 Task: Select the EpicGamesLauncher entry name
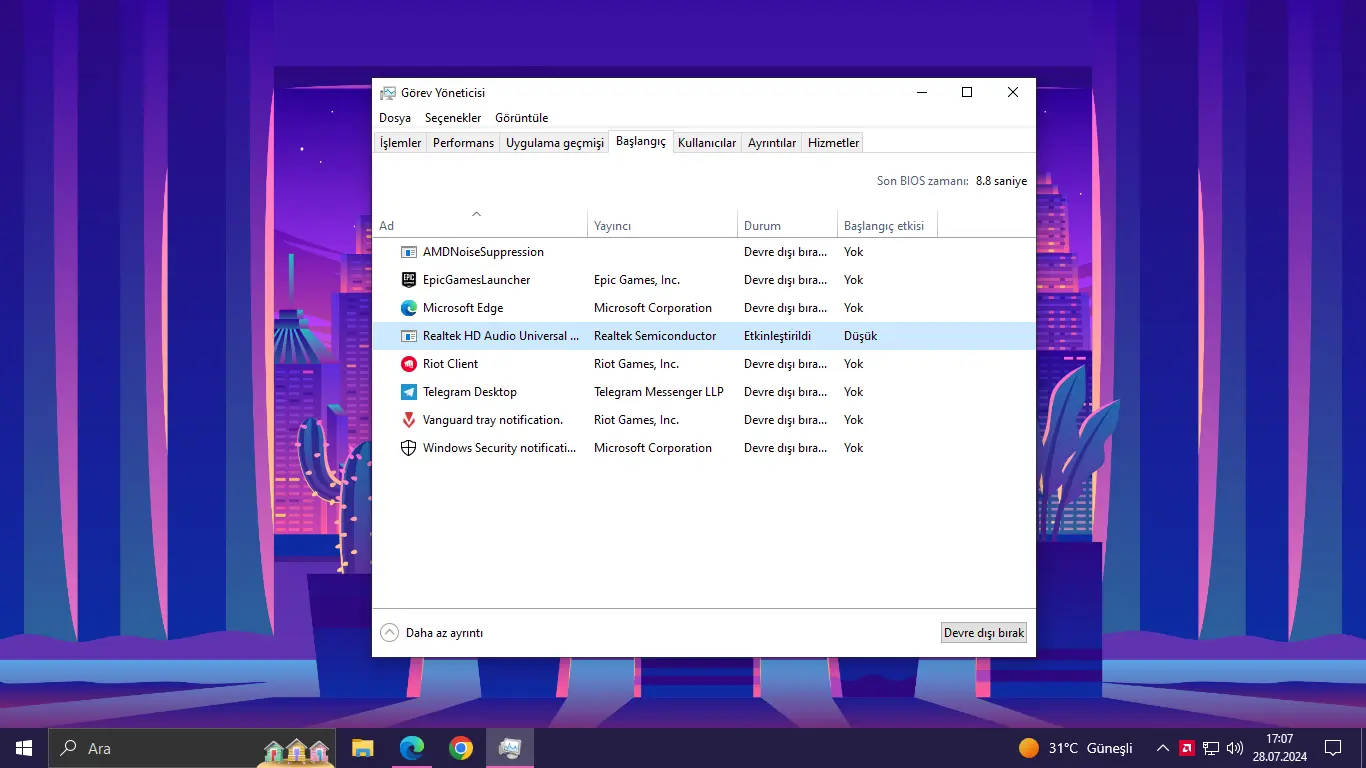(x=476, y=280)
